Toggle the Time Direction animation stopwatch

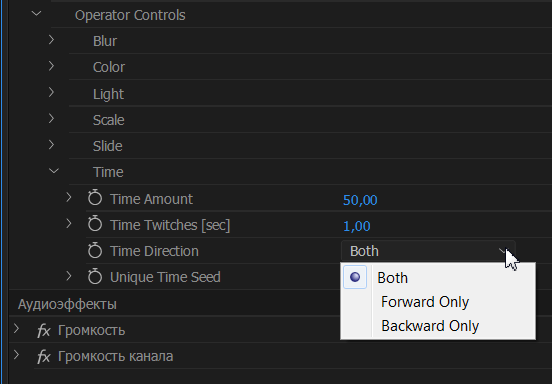coord(95,250)
